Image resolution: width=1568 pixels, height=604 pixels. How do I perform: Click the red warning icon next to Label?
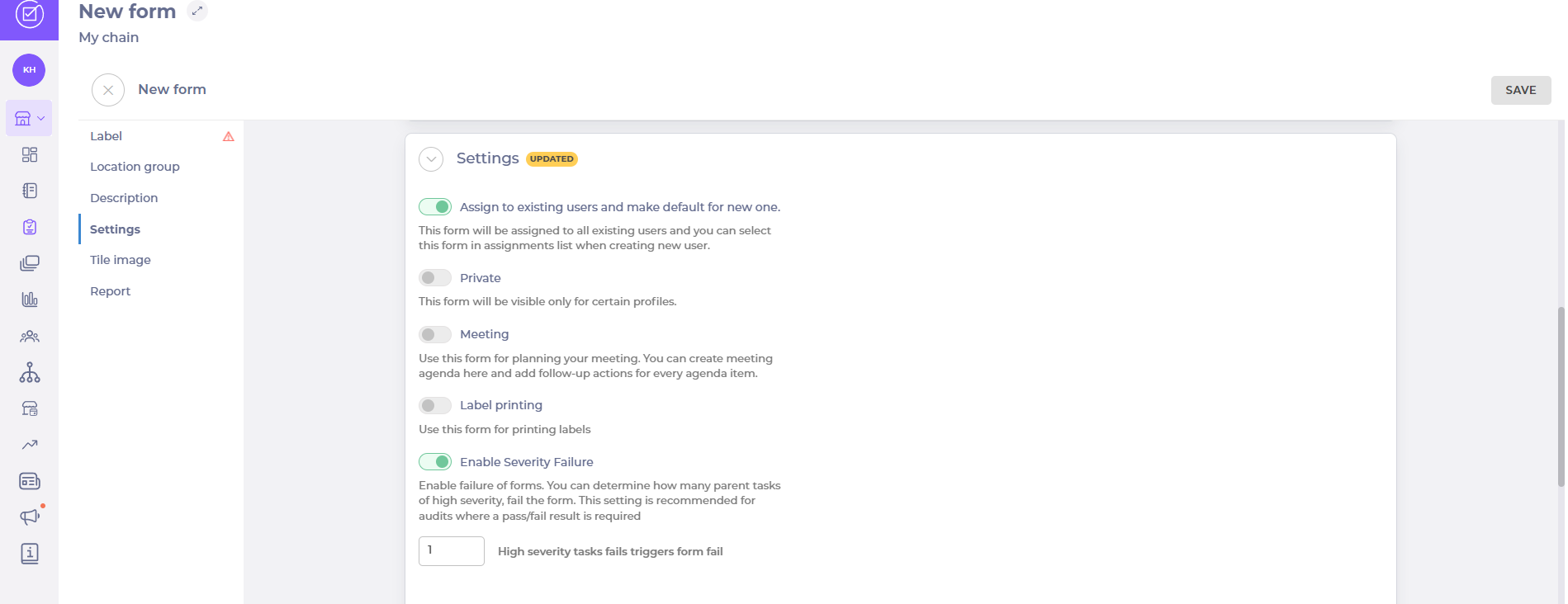[229, 137]
